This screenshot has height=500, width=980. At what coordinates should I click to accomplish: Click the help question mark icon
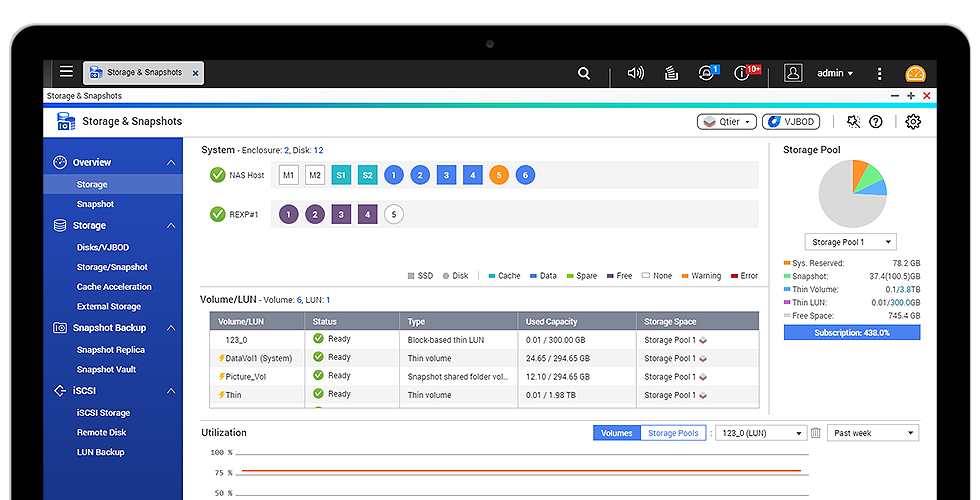point(876,122)
